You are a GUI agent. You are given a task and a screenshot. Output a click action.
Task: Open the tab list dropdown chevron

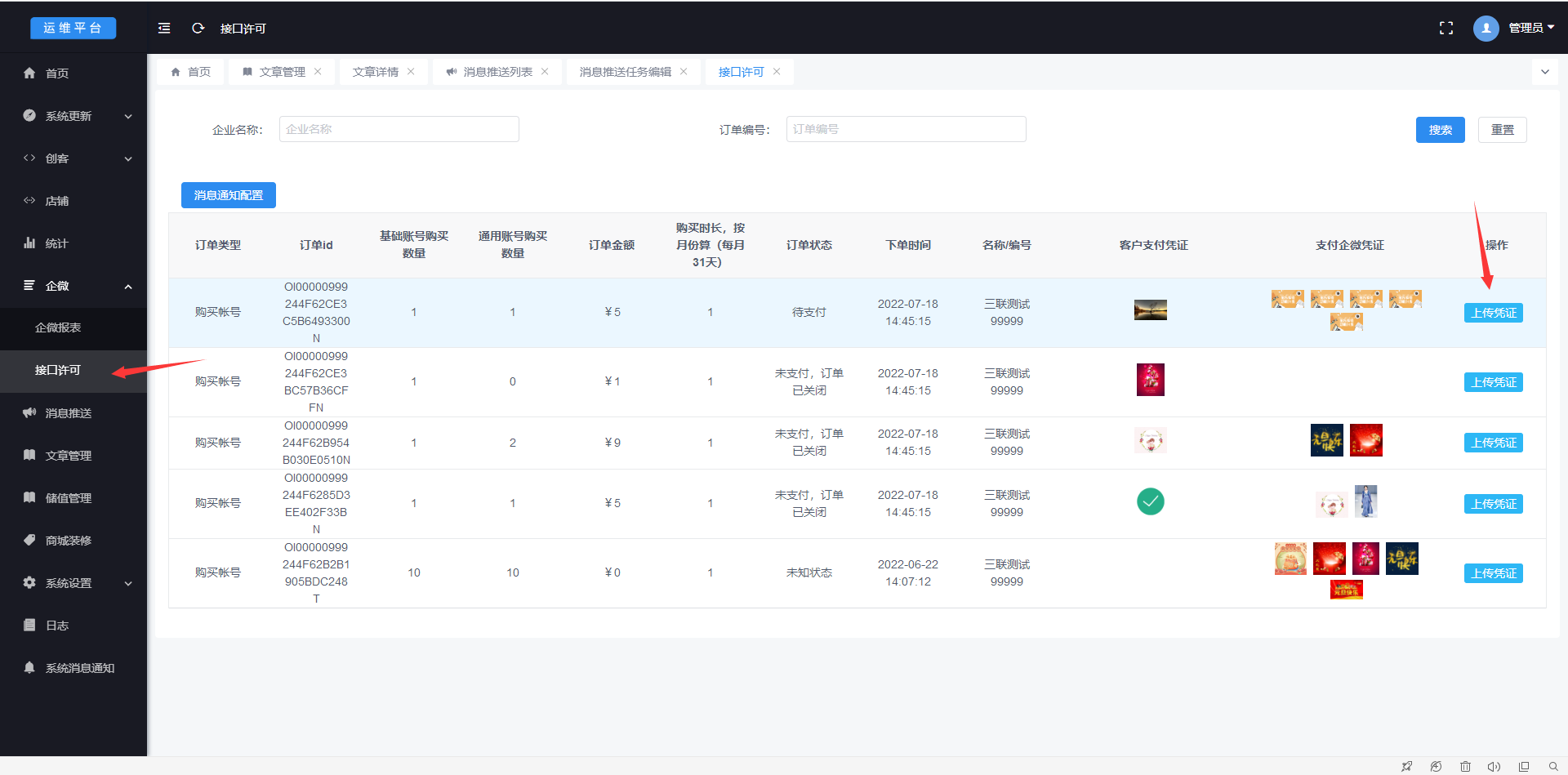click(1544, 72)
